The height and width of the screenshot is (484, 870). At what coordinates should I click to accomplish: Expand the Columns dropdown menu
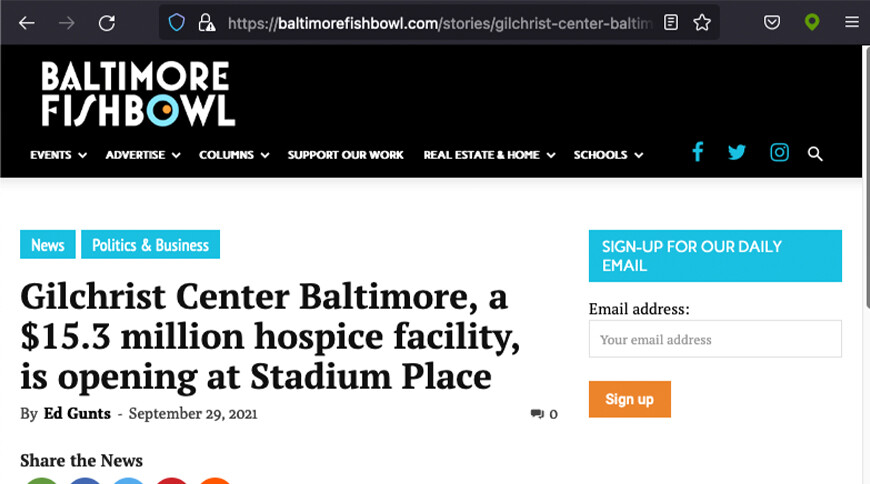[234, 155]
